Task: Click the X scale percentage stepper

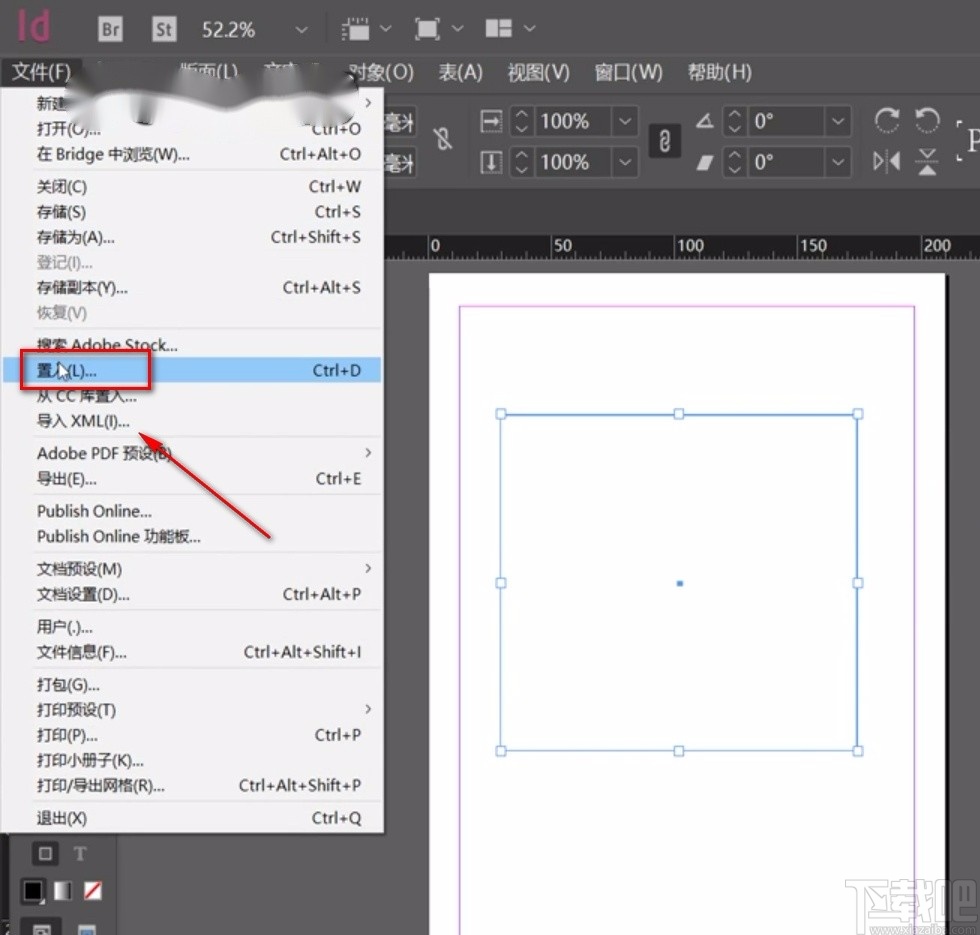Action: click(x=522, y=121)
